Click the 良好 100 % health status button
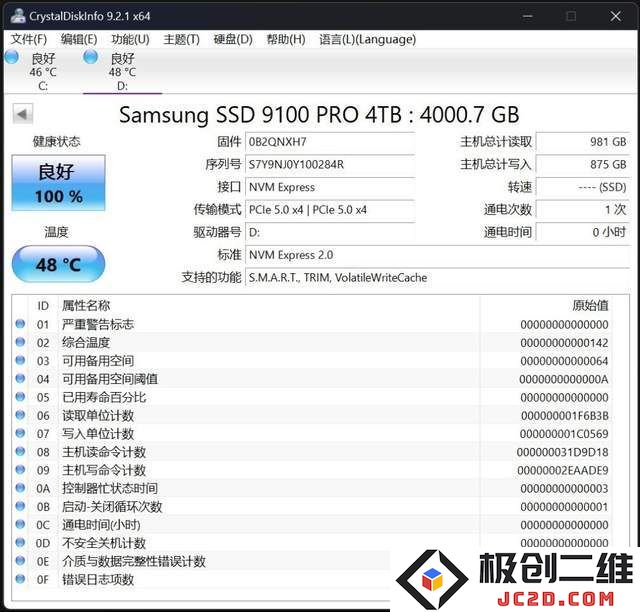Viewport: 640px width, 612px height. (58, 183)
